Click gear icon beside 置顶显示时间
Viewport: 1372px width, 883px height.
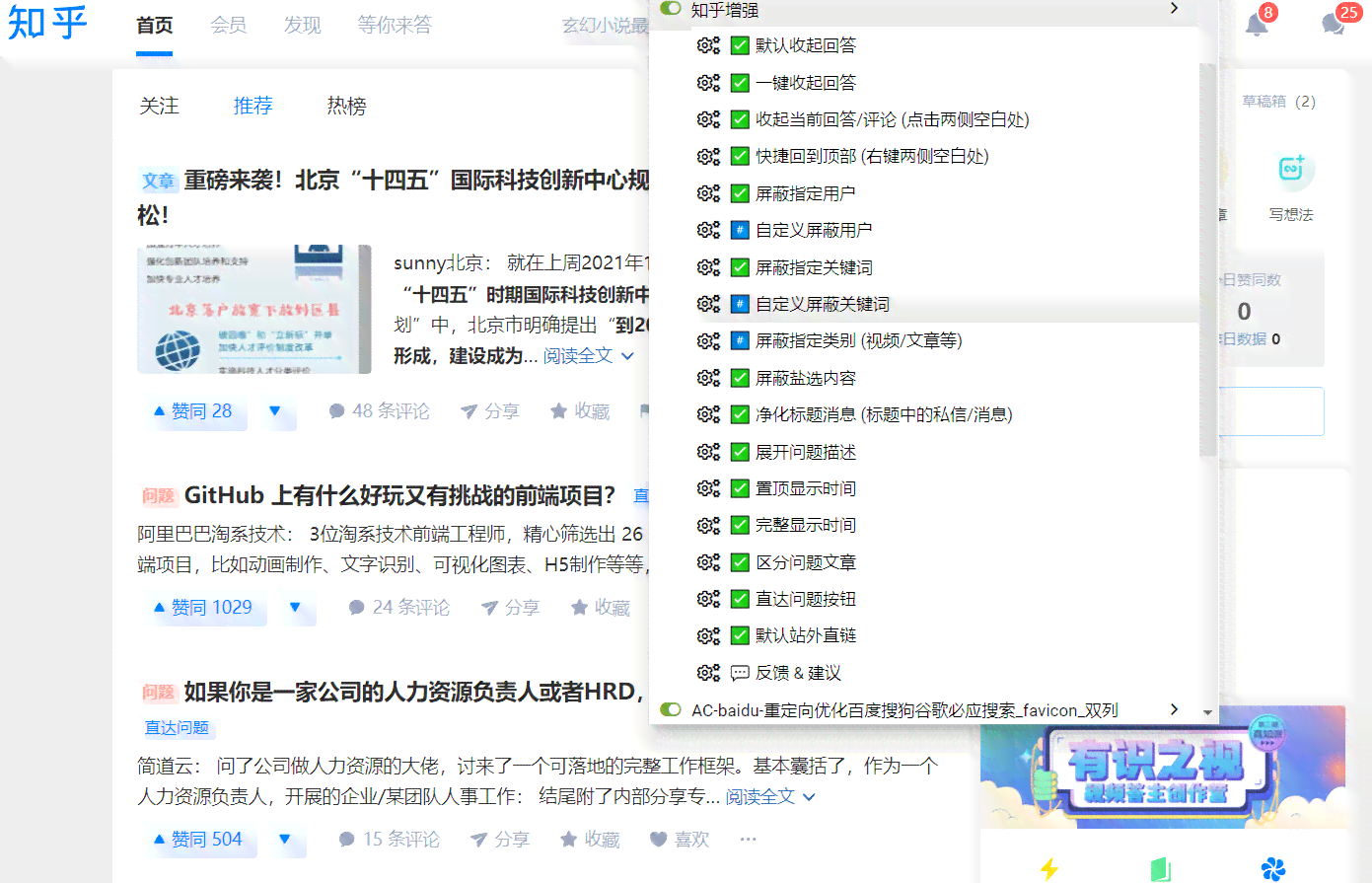coord(708,488)
